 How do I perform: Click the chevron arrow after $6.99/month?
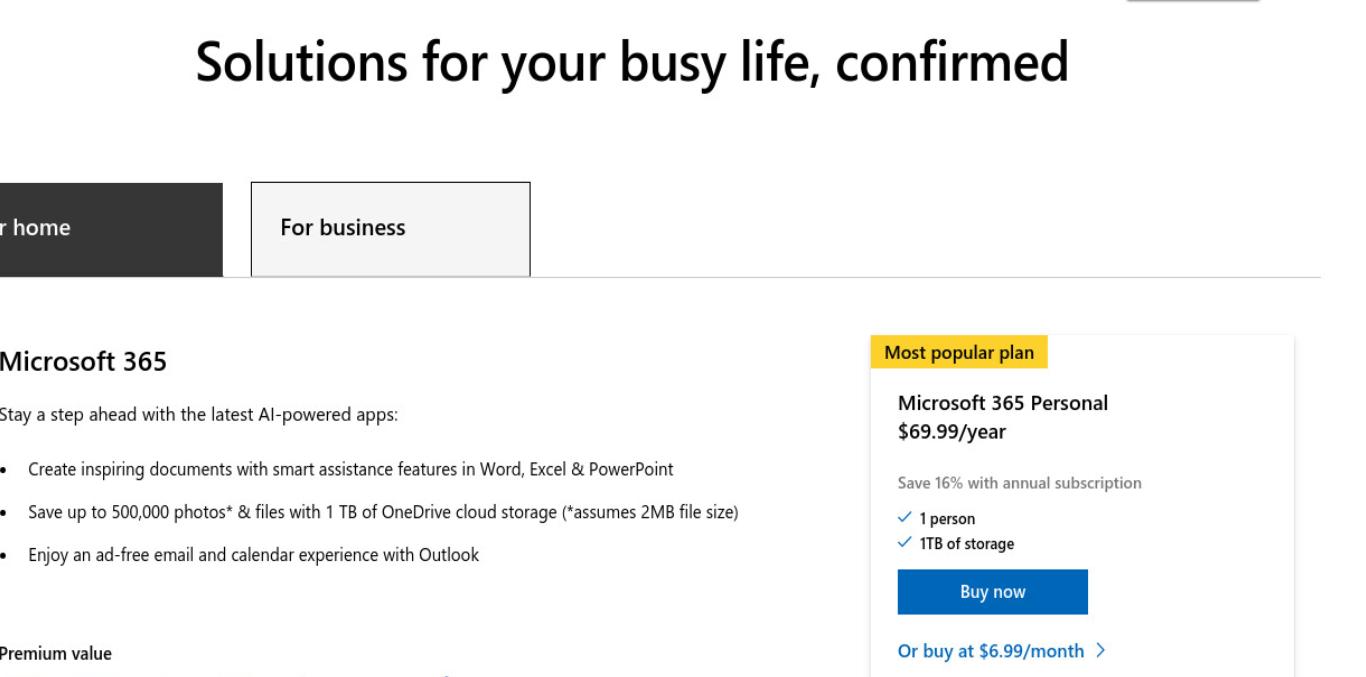(x=1100, y=651)
